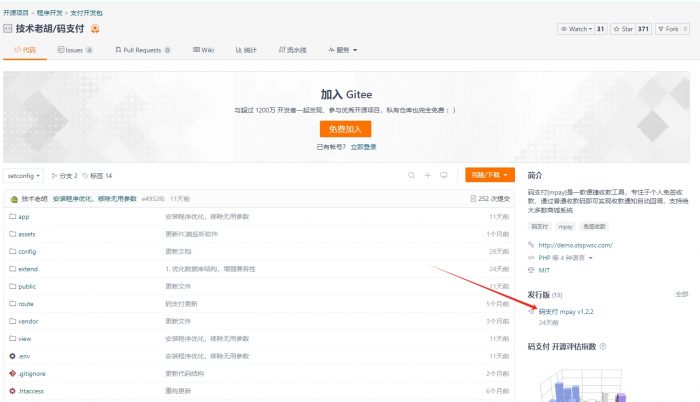Click the search magnifier icon in repo toolbar
This screenshot has height=402, width=700.
(x=411, y=175)
